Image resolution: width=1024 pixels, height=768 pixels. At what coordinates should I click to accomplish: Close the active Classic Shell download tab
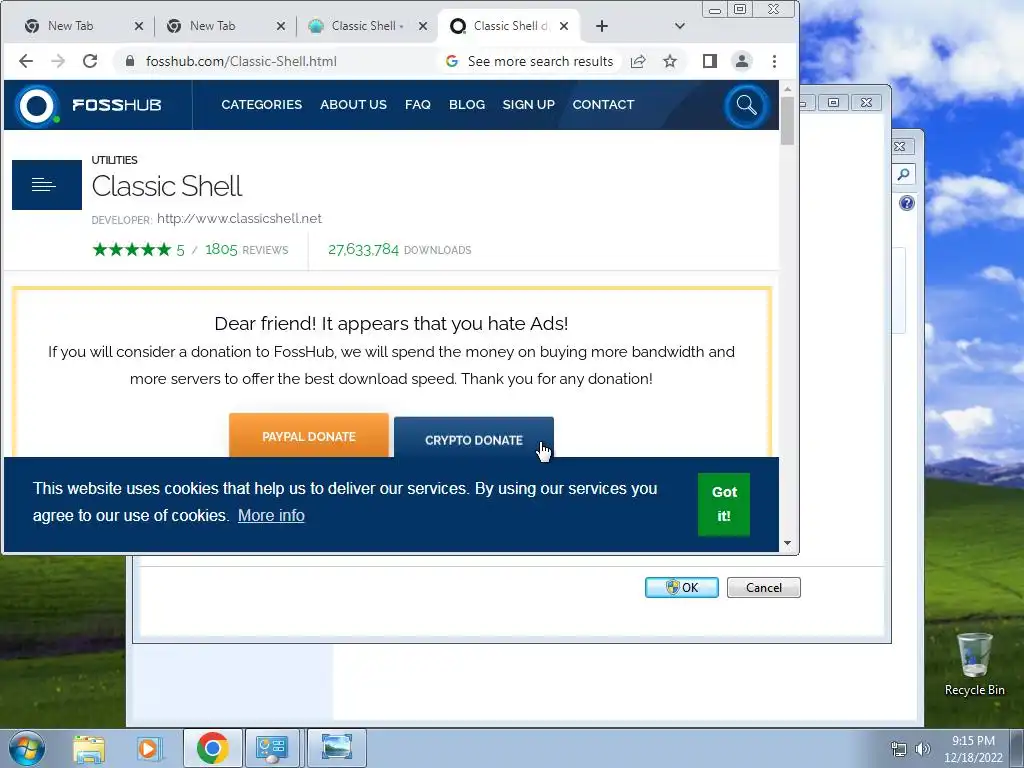point(564,26)
